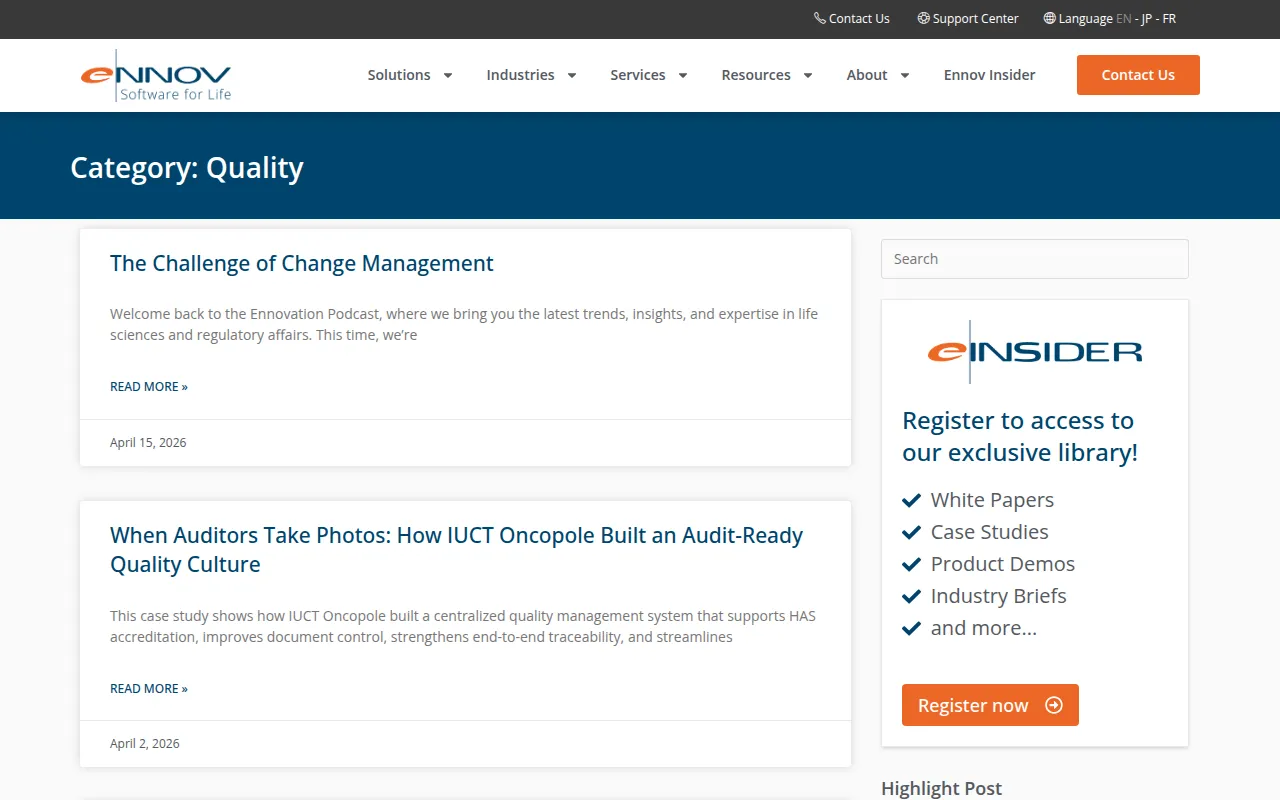
Task: Expand the Industries dropdown arrow
Action: pos(572,75)
